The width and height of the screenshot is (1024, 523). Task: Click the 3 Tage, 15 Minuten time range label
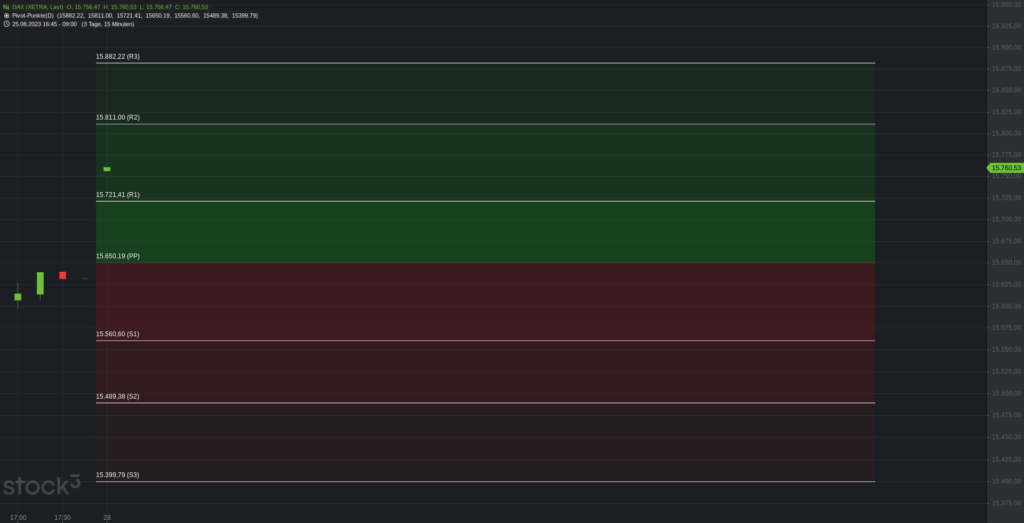(x=108, y=24)
